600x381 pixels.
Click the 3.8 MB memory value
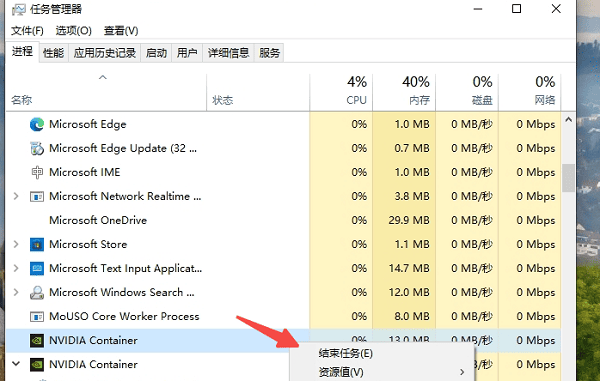(412, 197)
